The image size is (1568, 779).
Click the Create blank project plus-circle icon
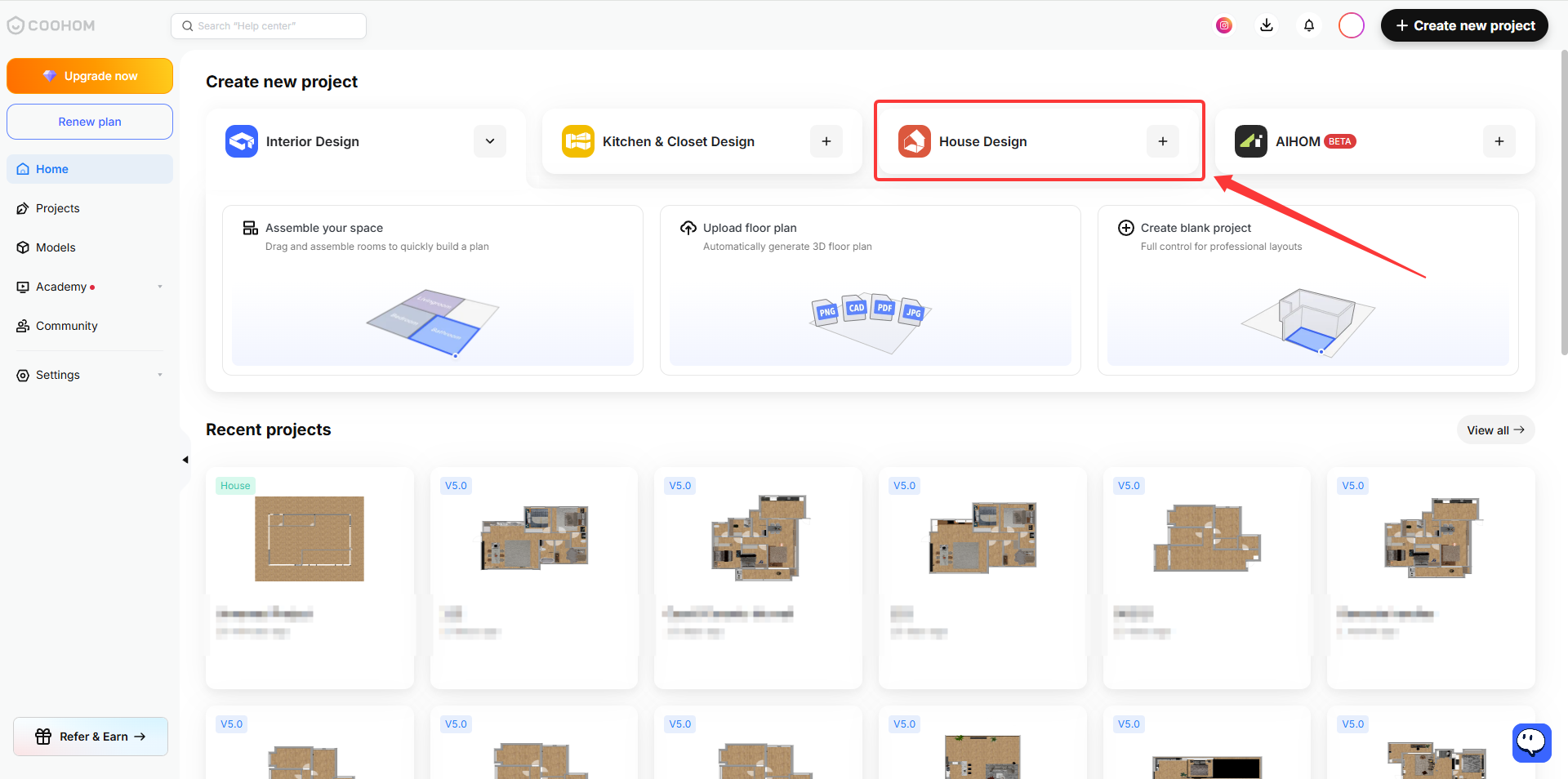[x=1126, y=228]
